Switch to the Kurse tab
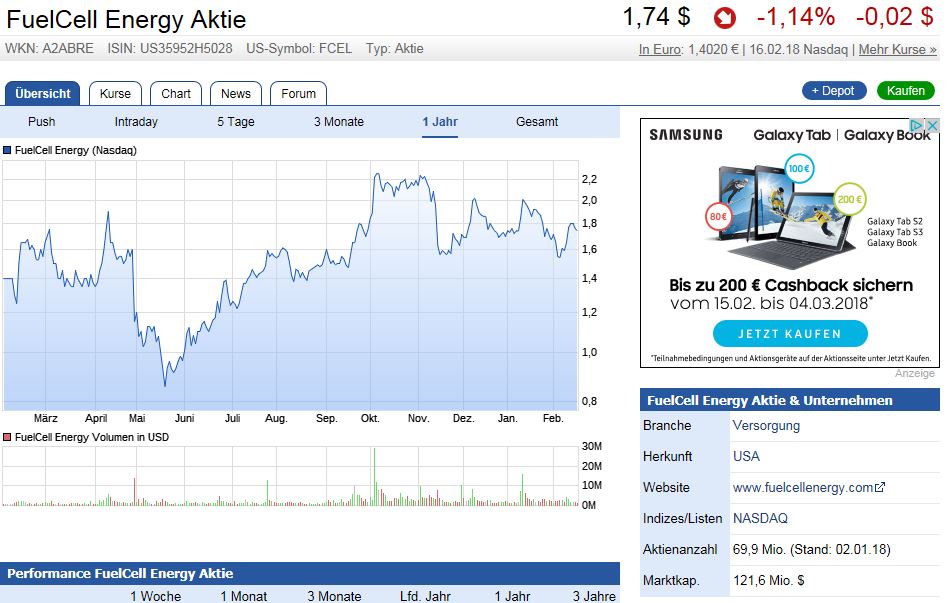The height and width of the screenshot is (603, 947). point(115,93)
